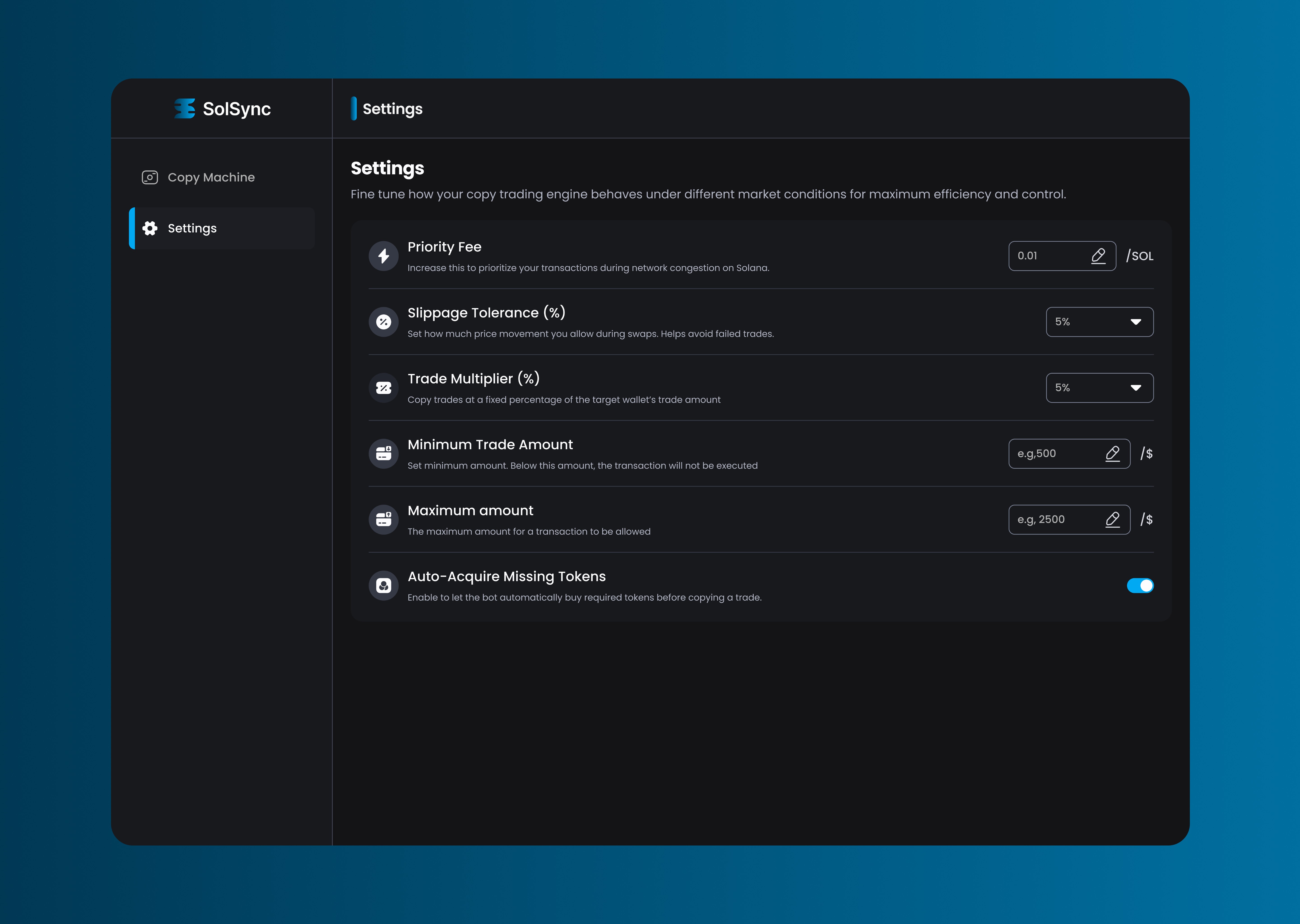Open the Slippage Tolerance 5% dropdown

1100,322
